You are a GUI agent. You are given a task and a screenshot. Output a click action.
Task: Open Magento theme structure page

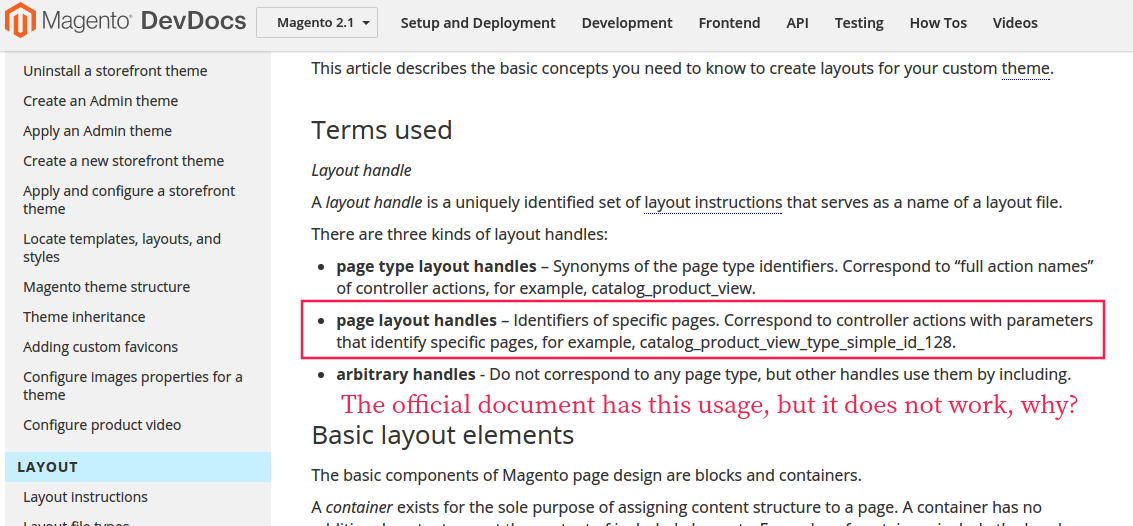pos(106,287)
